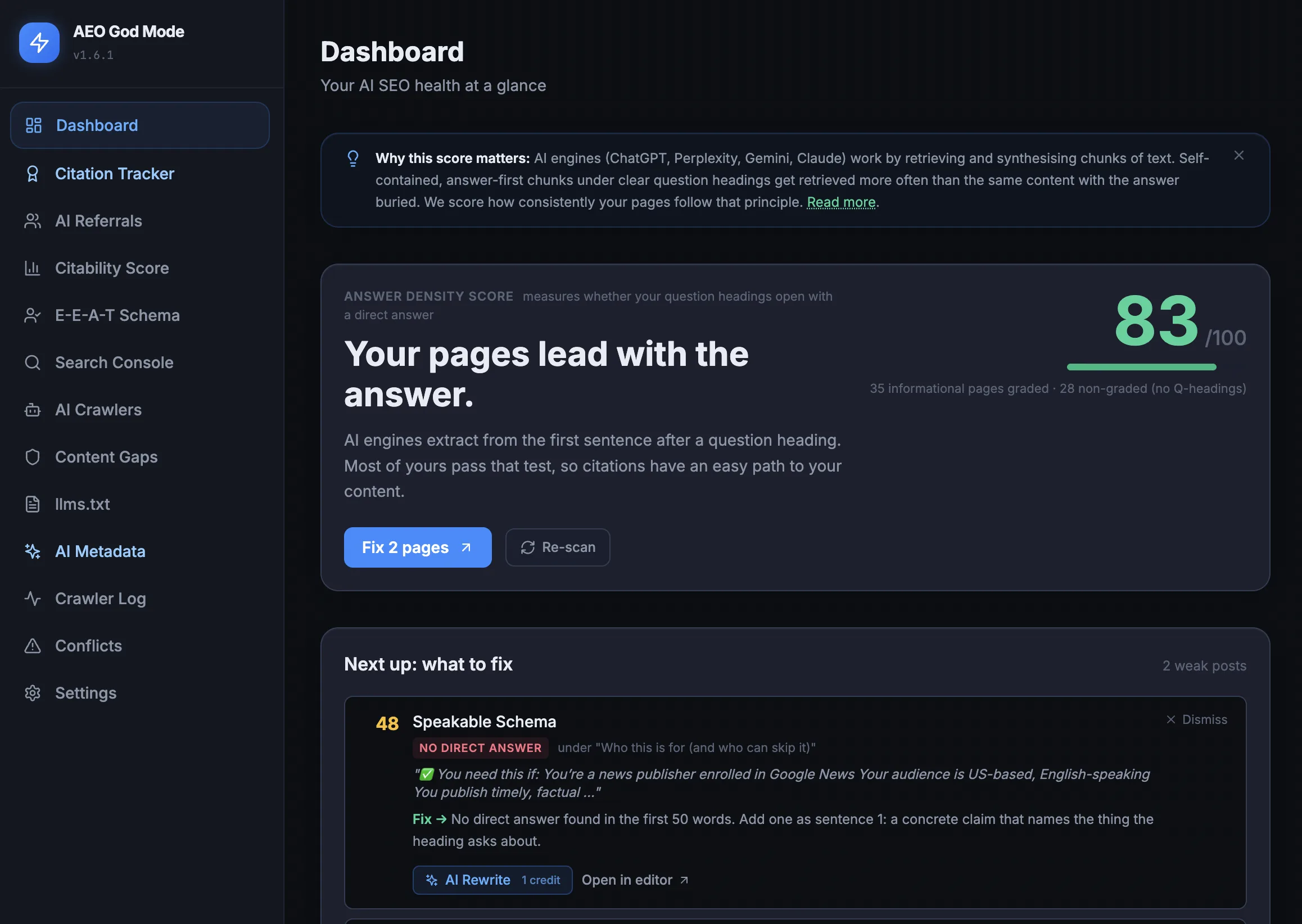Click the Settings gear icon

[x=33, y=693]
